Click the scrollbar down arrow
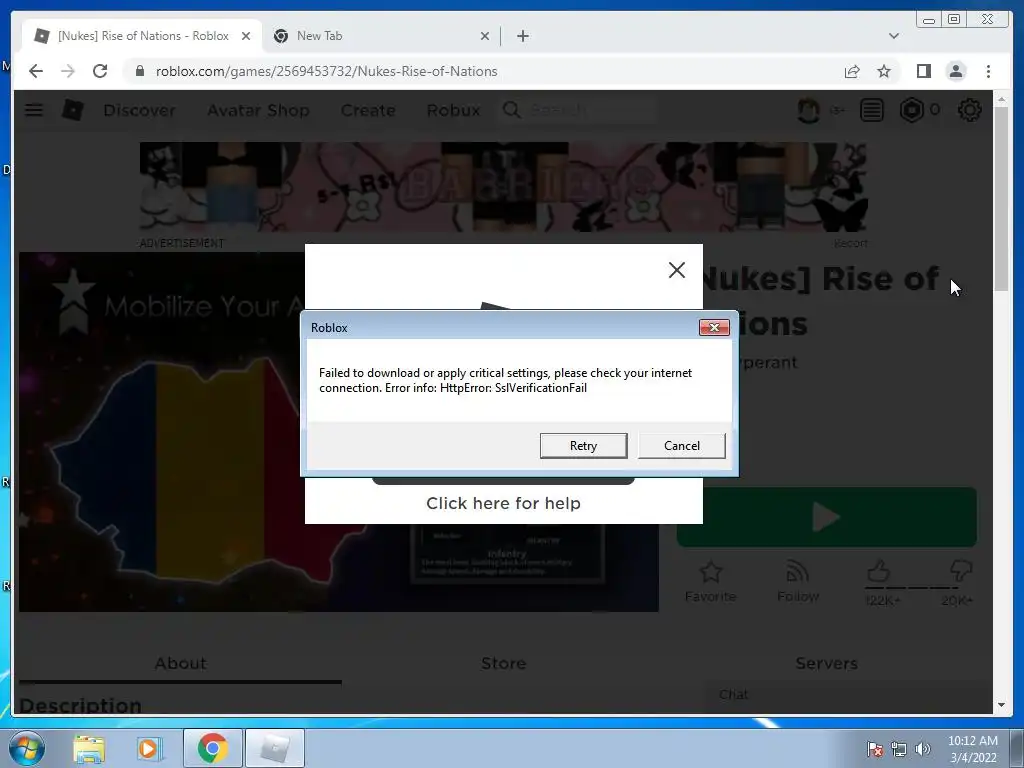 [x=1001, y=705]
